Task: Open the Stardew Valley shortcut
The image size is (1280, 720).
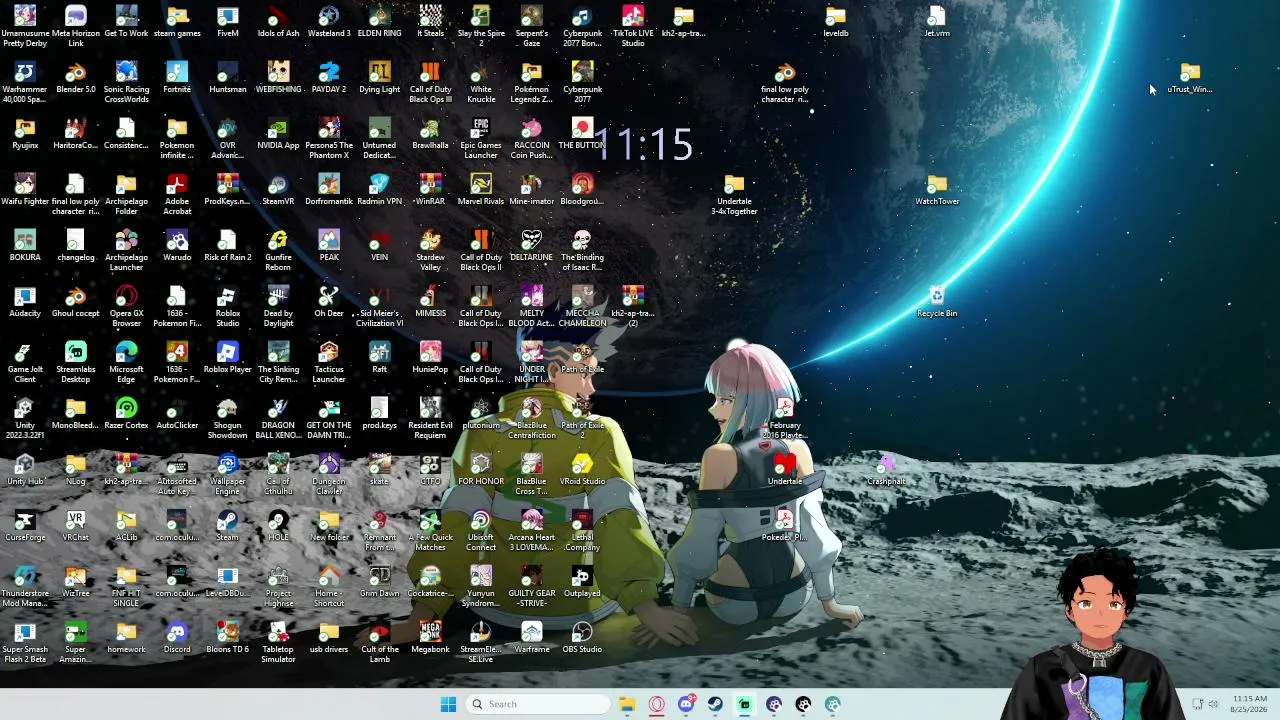Action: pyautogui.click(x=430, y=250)
